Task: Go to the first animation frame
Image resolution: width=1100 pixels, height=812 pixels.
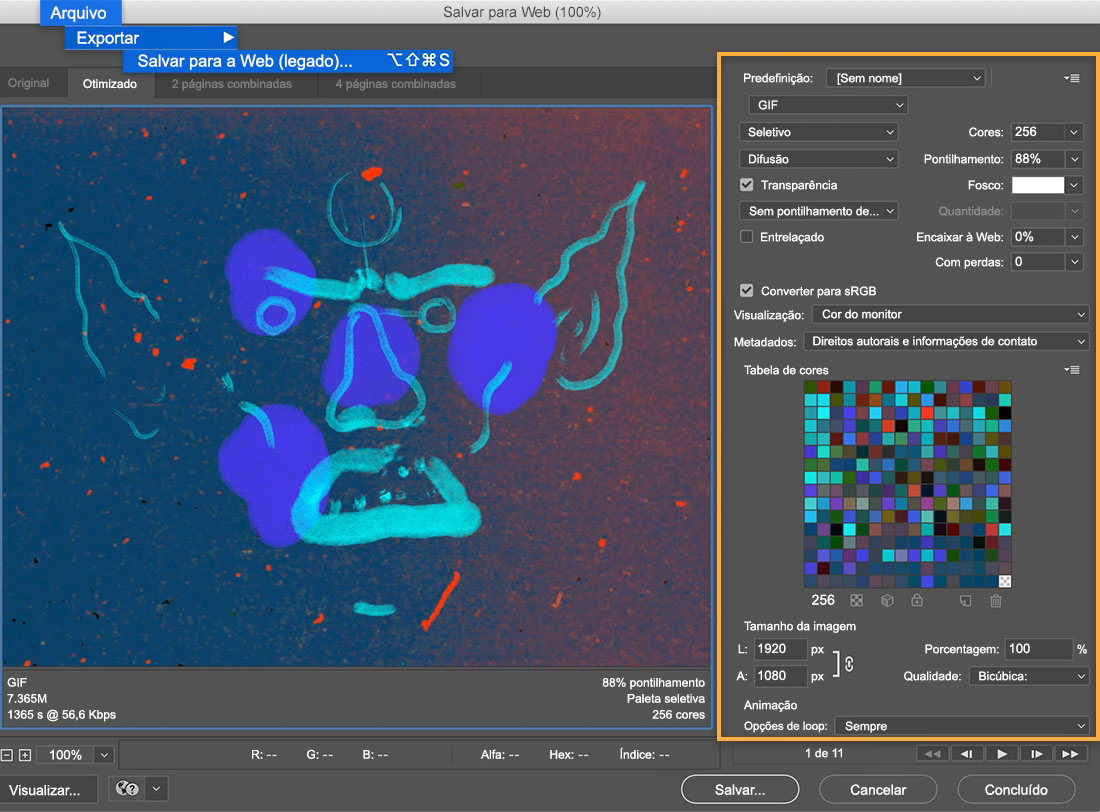Action: tap(932, 754)
